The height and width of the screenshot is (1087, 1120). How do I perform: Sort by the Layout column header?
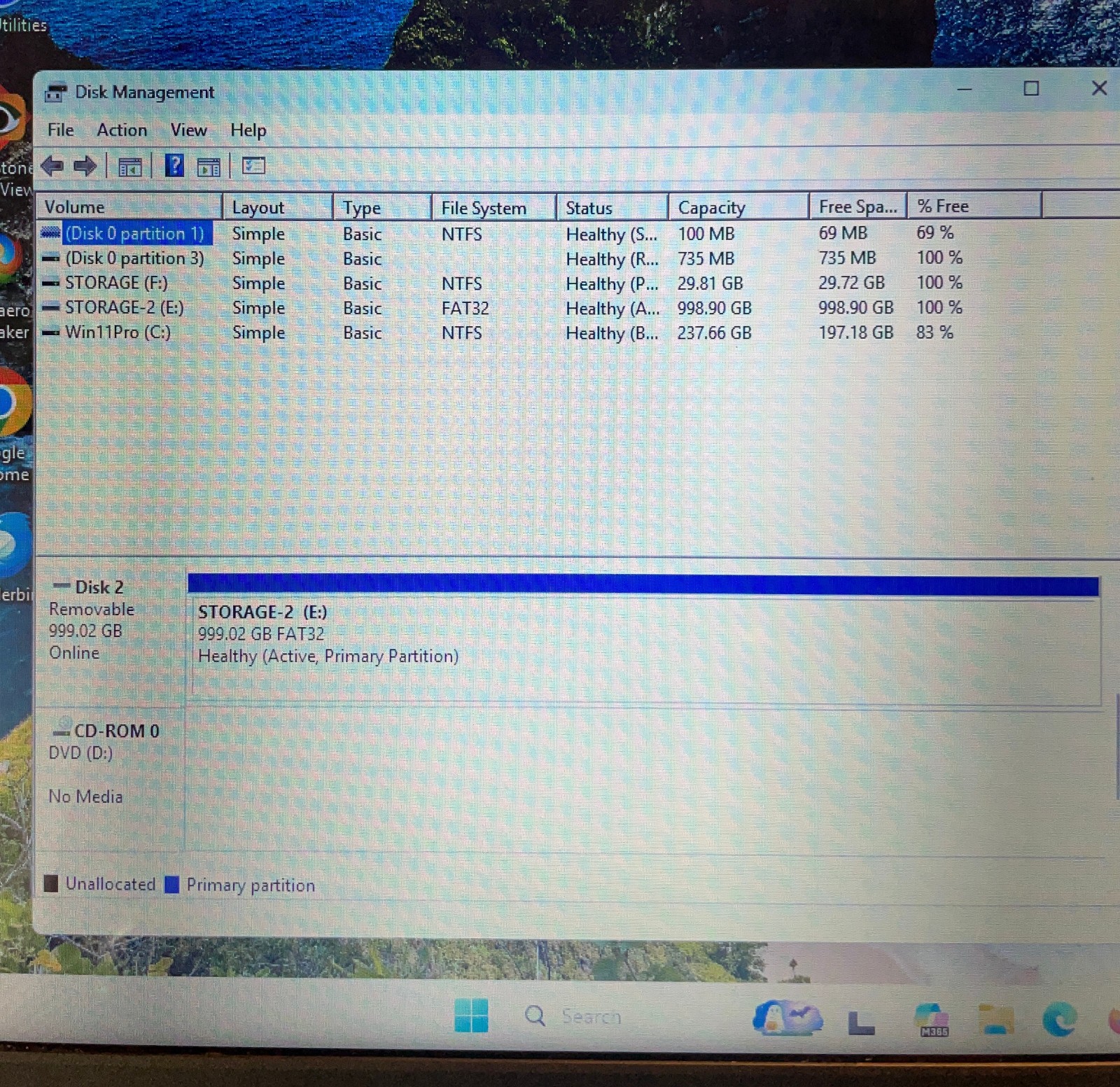[278, 208]
